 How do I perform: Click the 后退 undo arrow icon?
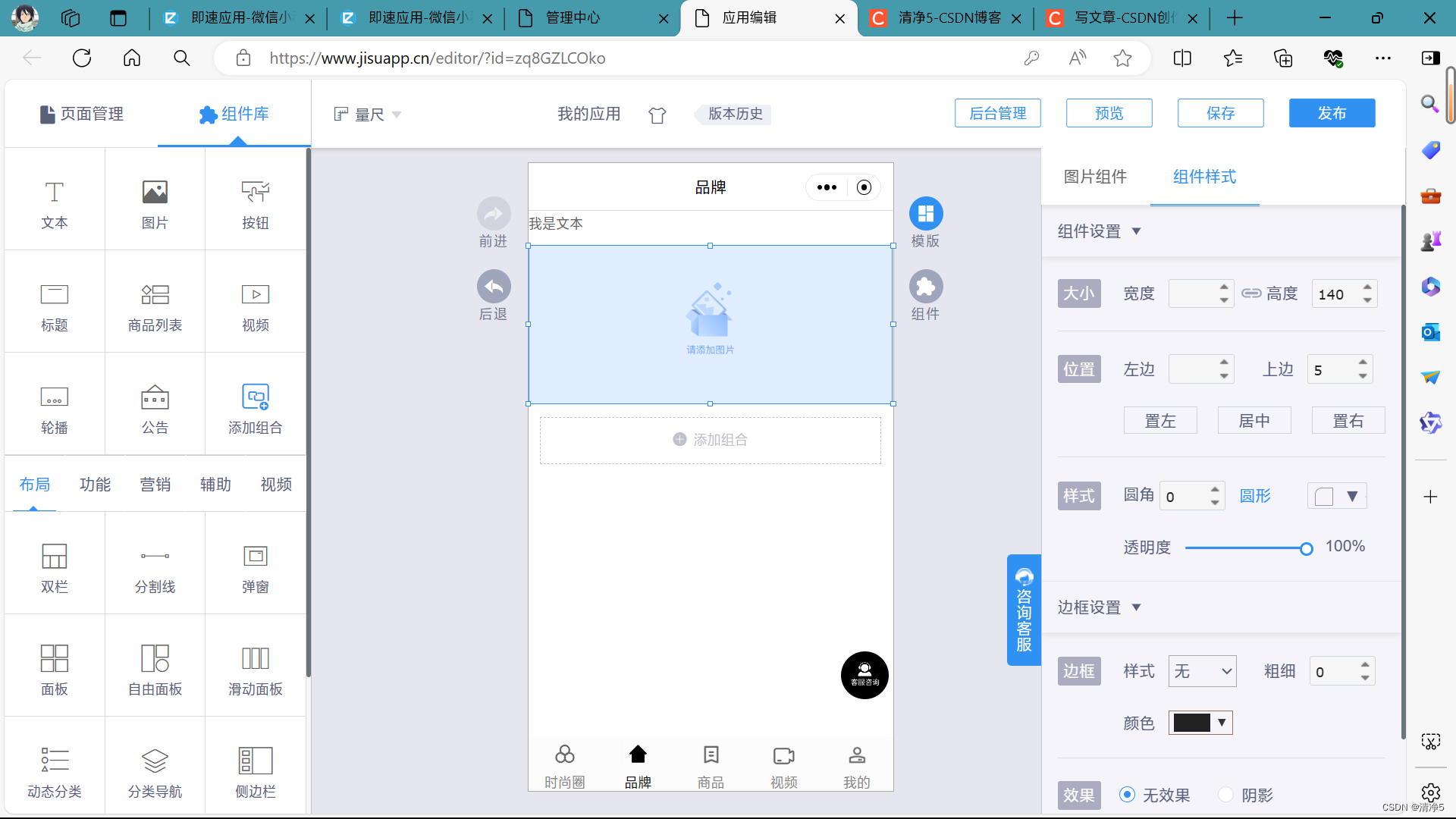coord(494,287)
